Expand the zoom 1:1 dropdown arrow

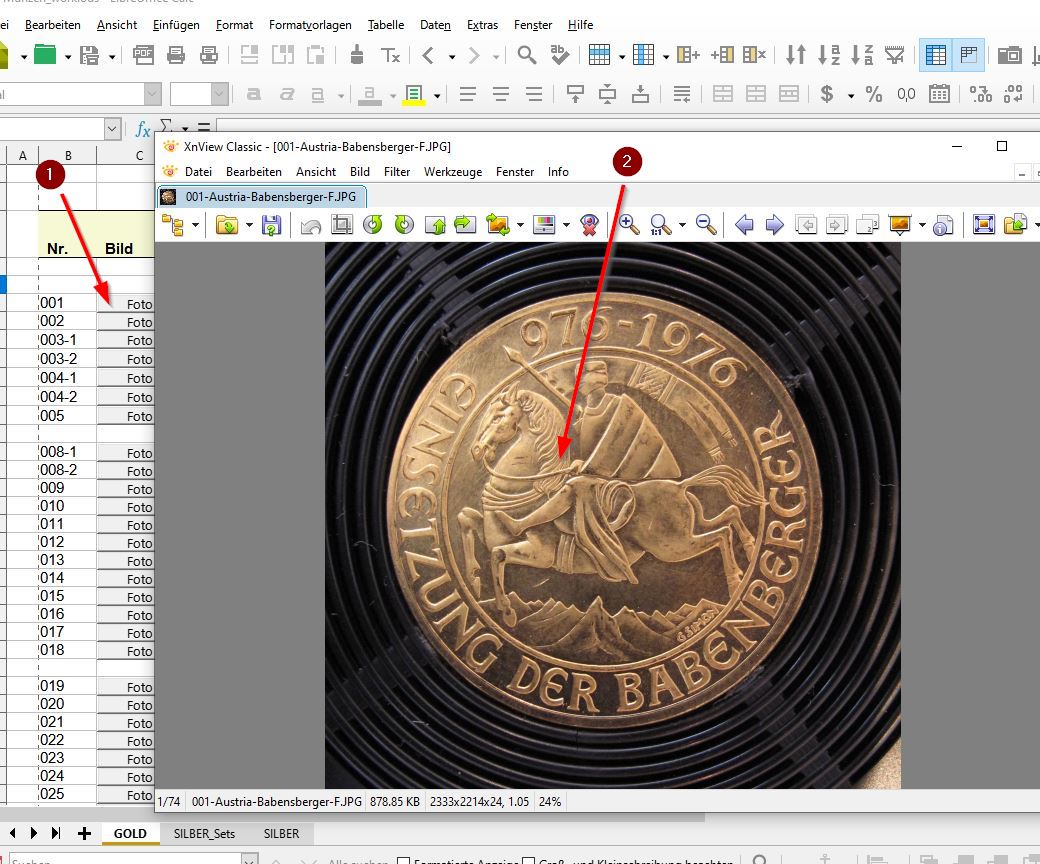pyautogui.click(x=682, y=225)
